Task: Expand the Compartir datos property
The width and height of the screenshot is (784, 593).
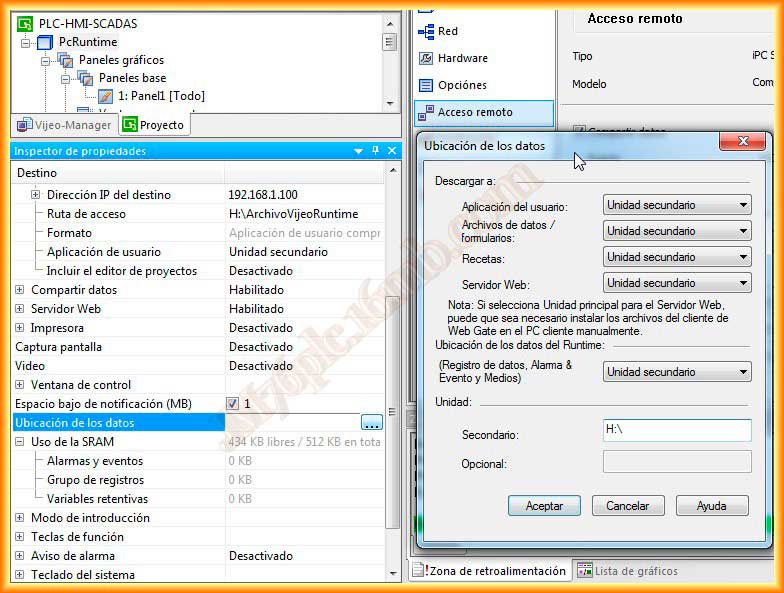Action: pos(20,290)
